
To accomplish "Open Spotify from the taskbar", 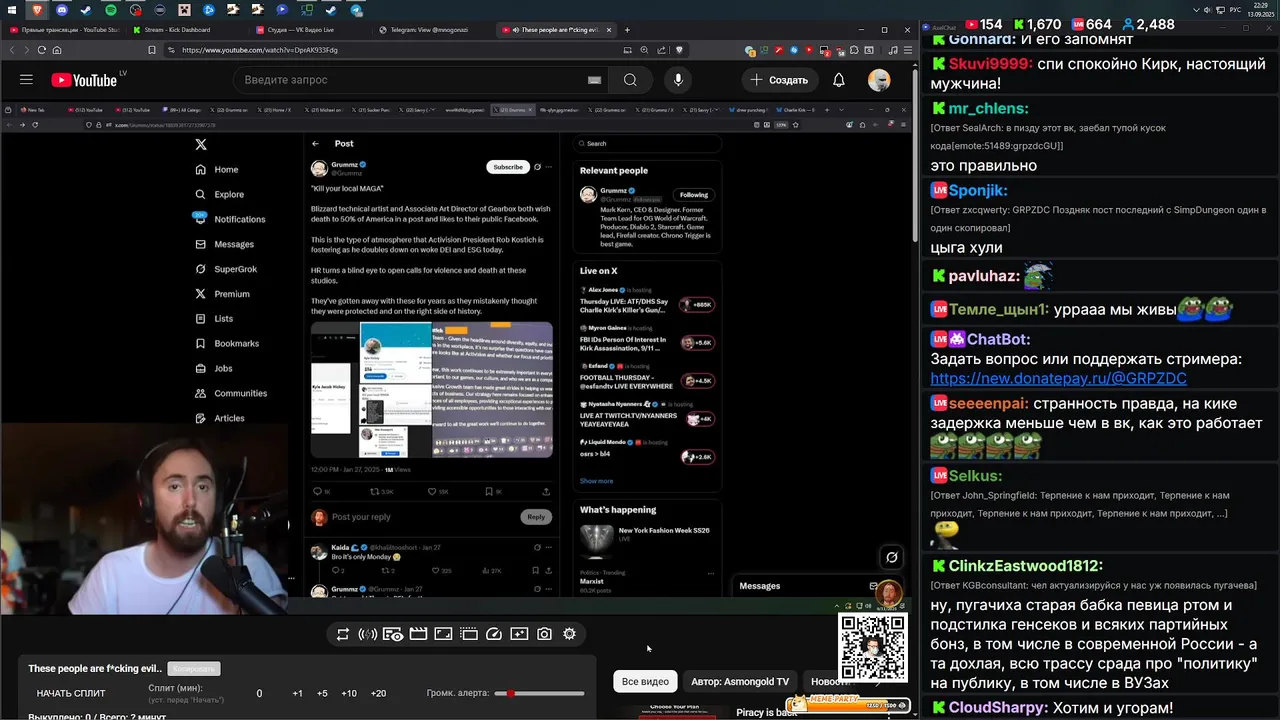I will [111, 10].
